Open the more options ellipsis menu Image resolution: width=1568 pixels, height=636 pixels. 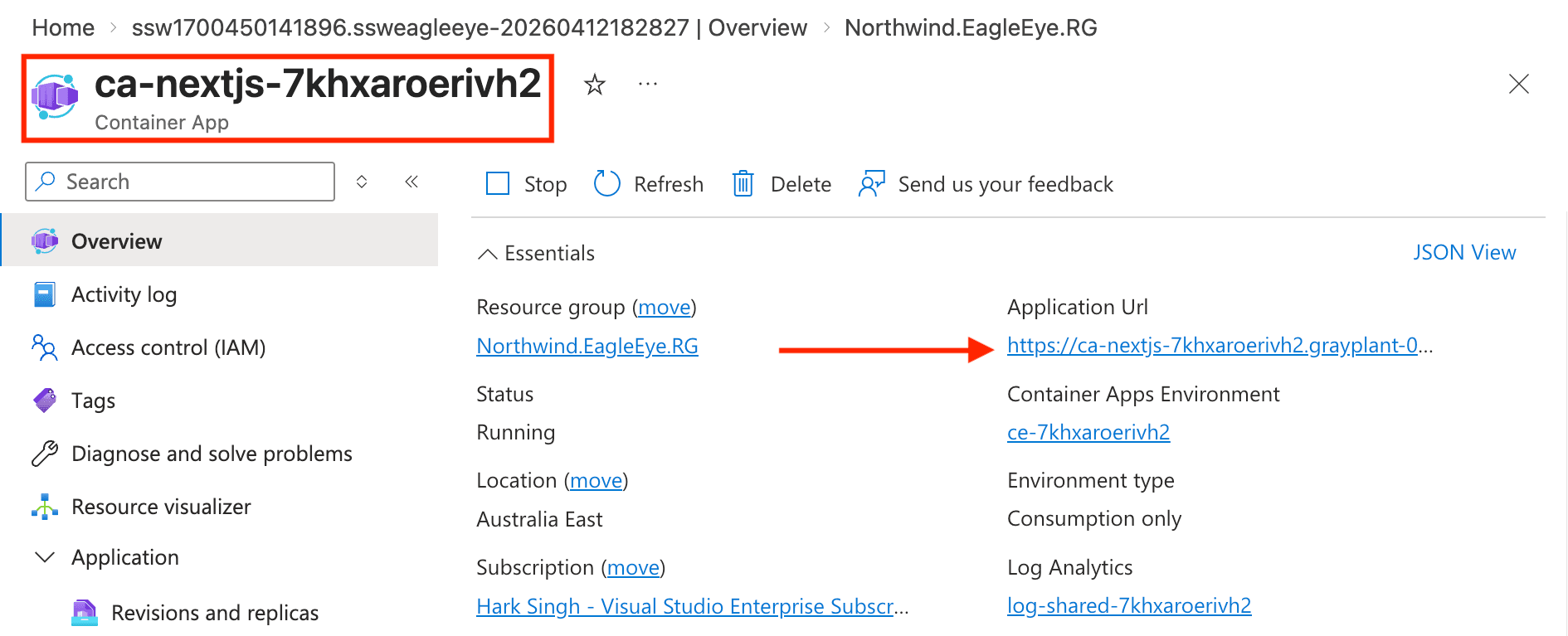[647, 85]
